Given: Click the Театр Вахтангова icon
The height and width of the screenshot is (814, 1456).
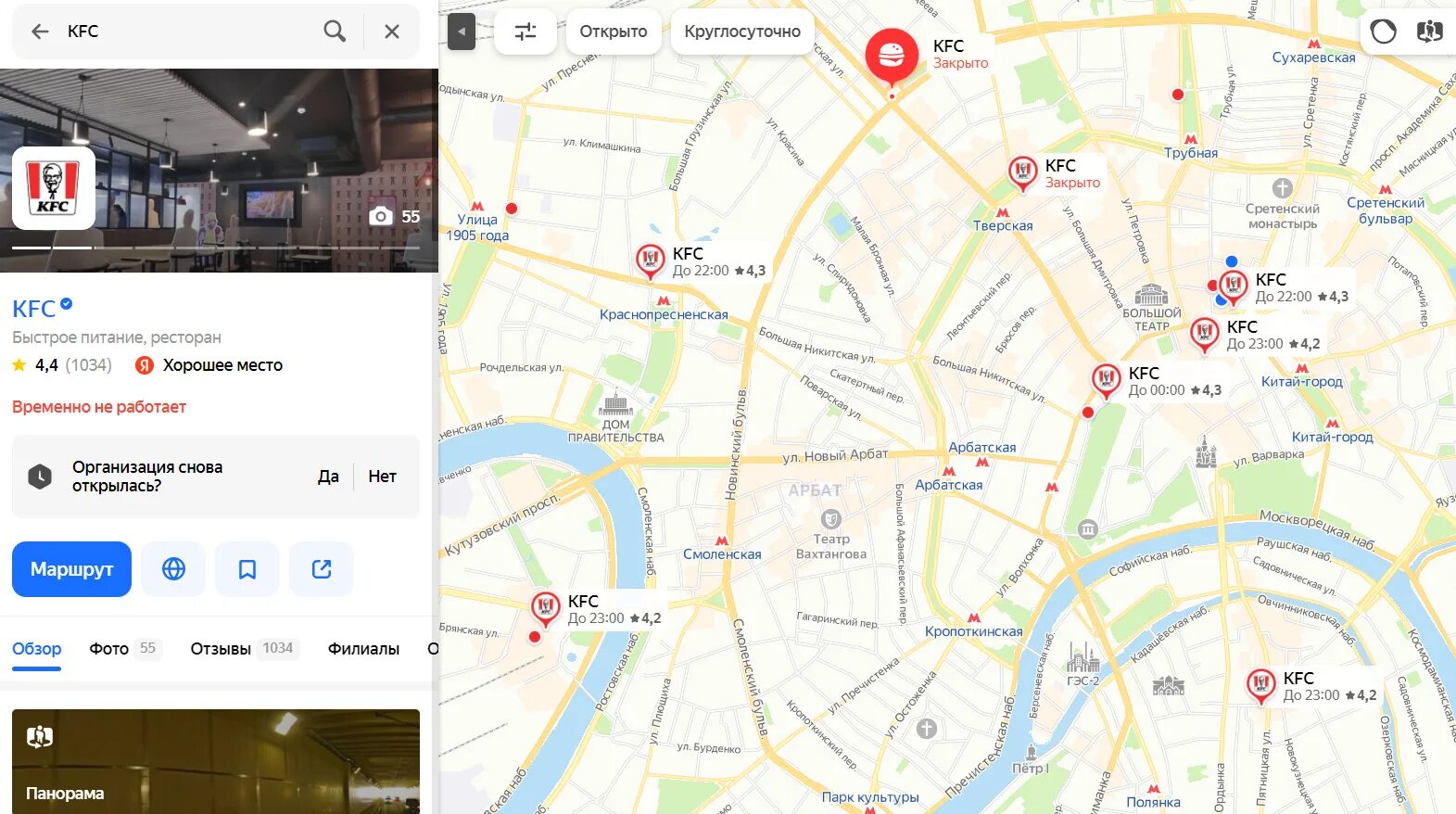Looking at the screenshot, I should pos(831,519).
